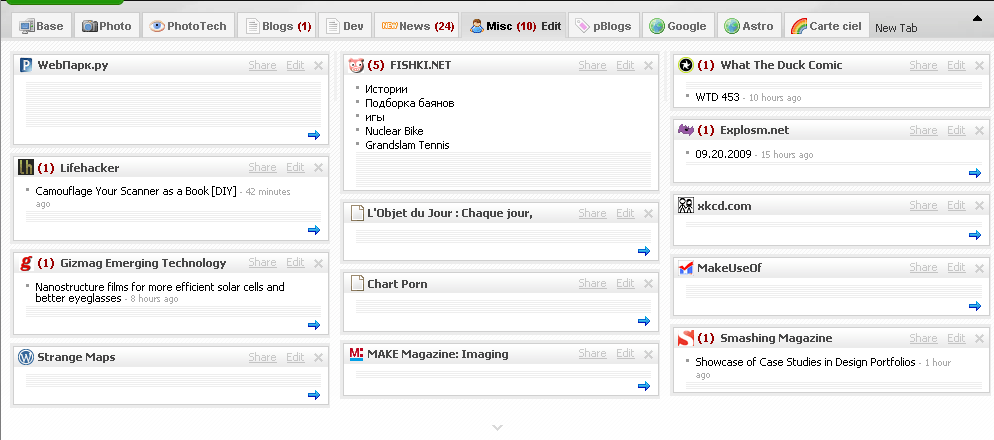Viewport: 994px width, 440px height.
Task: Edit the Misc tab
Action: pos(551,26)
